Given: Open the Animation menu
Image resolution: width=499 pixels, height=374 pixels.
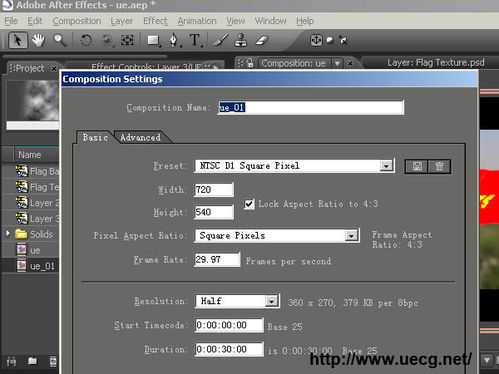Looking at the screenshot, I should click(197, 21).
